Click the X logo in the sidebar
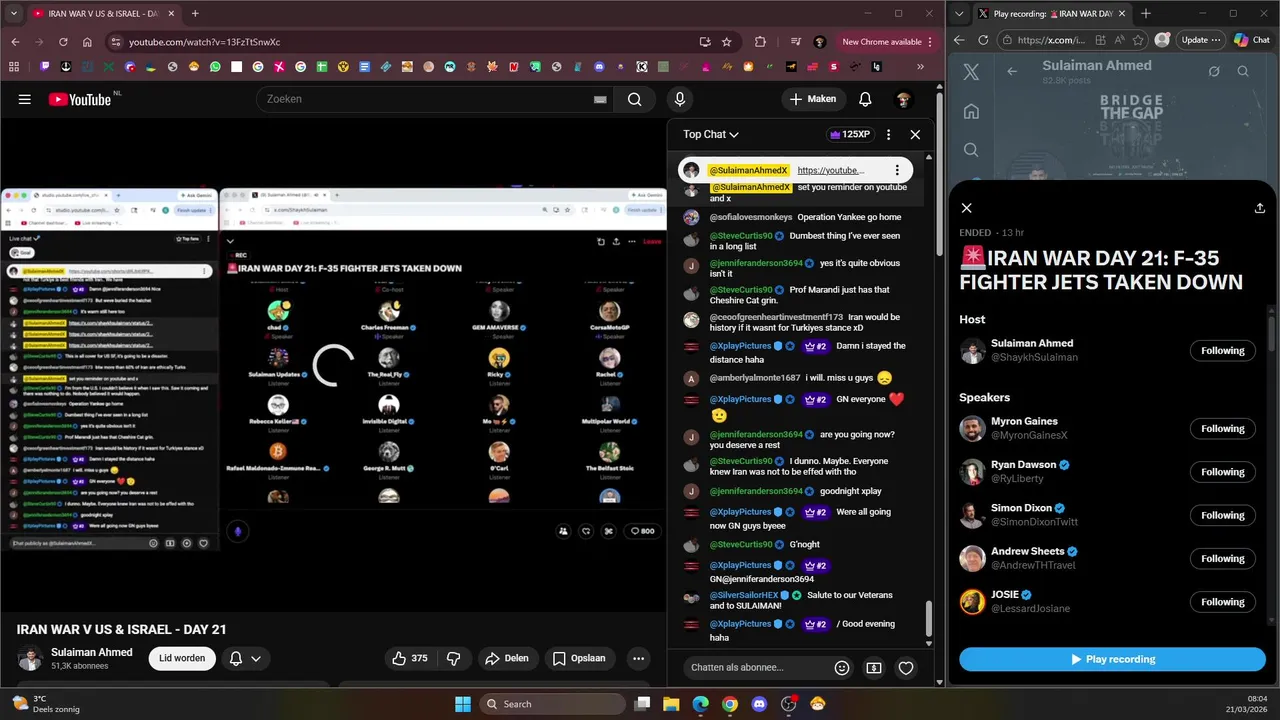Image resolution: width=1280 pixels, height=720 pixels. (x=971, y=72)
